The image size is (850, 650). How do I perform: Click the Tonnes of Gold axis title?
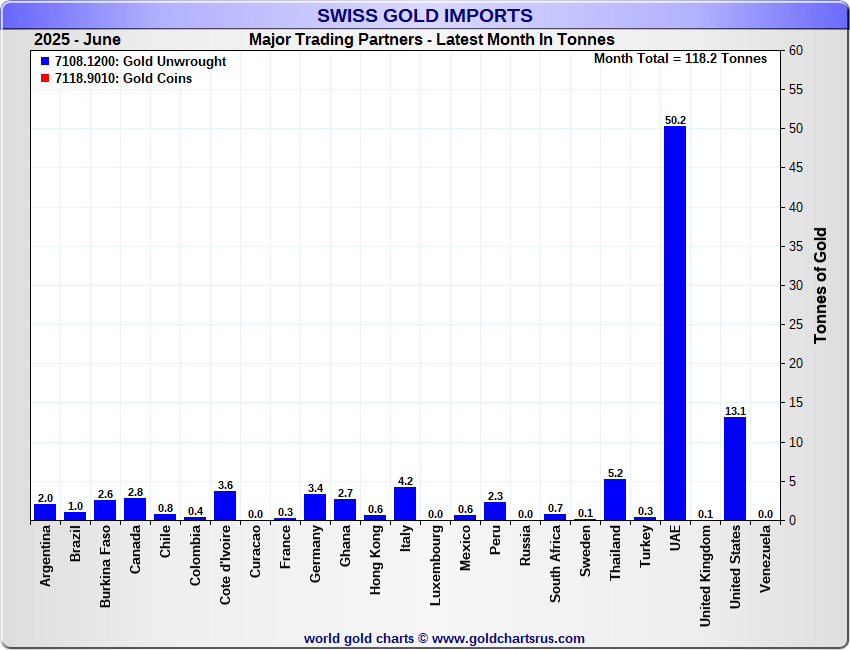pyautogui.click(x=821, y=285)
